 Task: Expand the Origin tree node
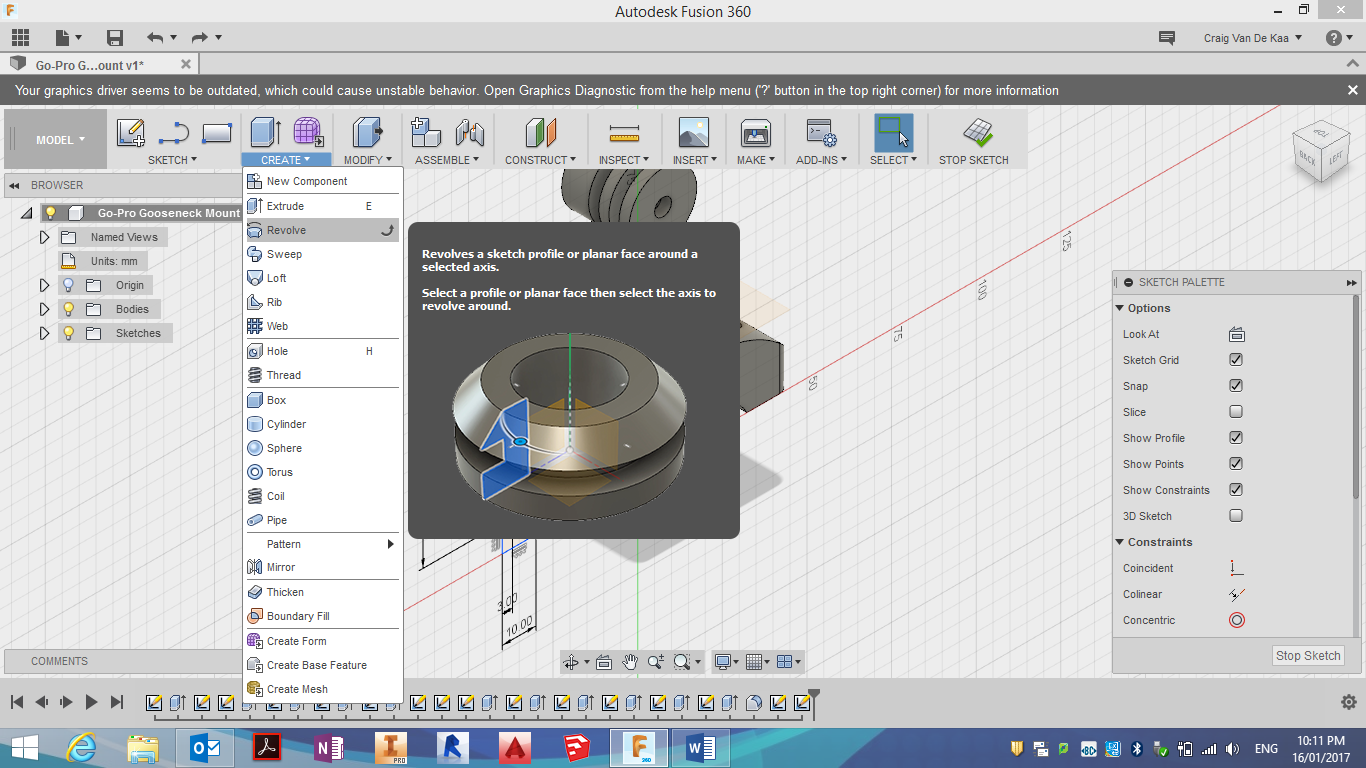(x=44, y=285)
